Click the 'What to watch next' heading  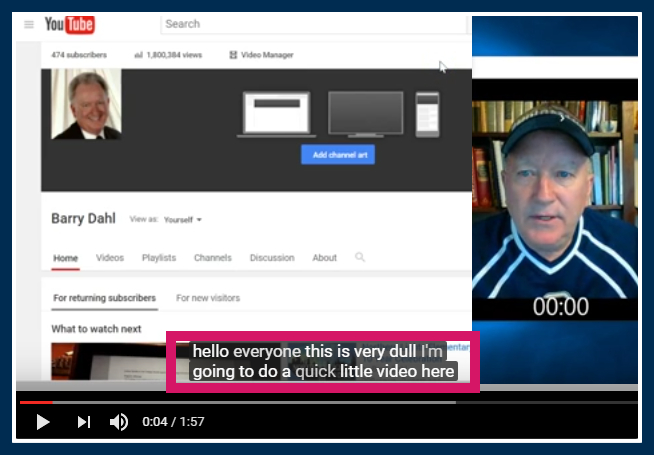(96, 329)
